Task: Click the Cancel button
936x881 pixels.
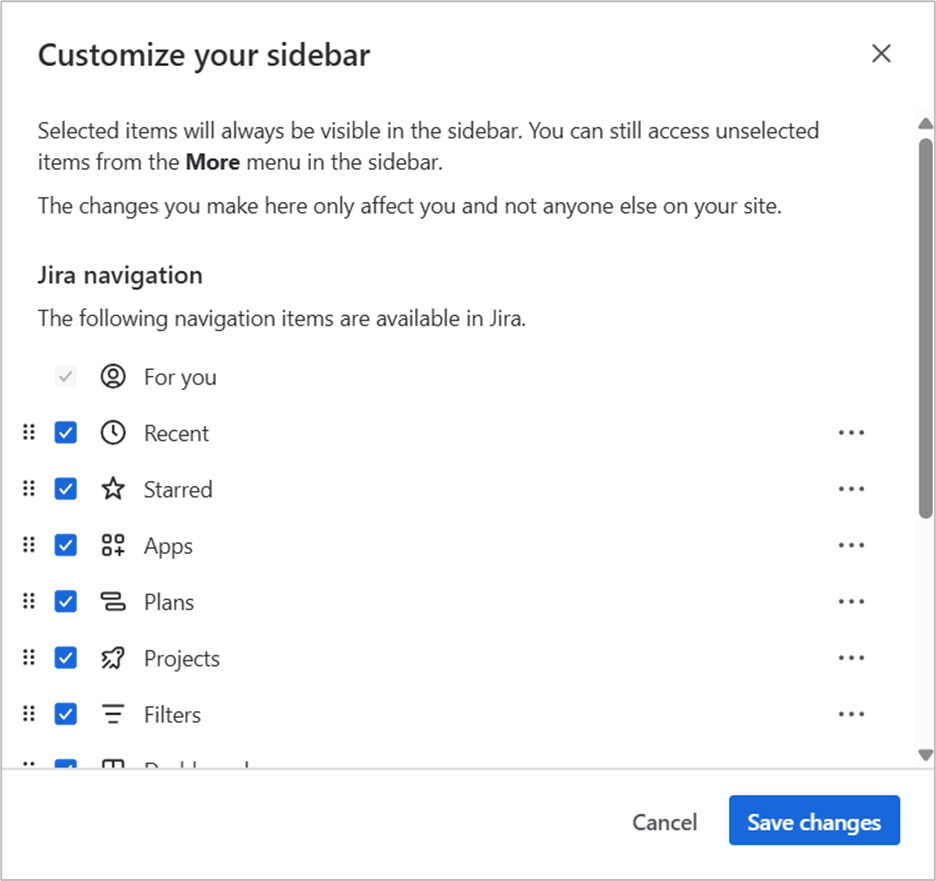Action: point(664,822)
